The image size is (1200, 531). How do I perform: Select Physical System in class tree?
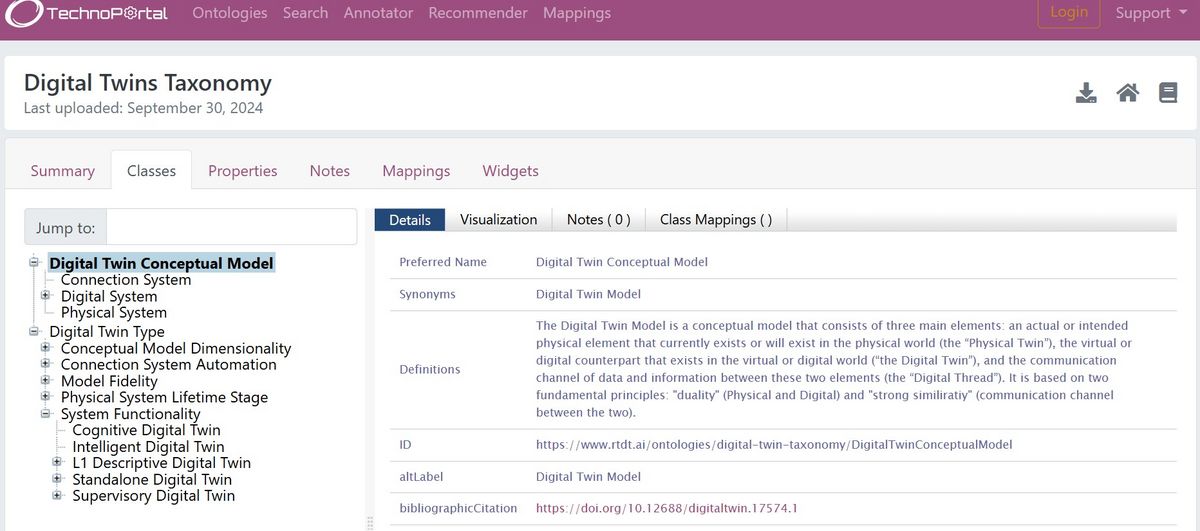click(x=113, y=312)
